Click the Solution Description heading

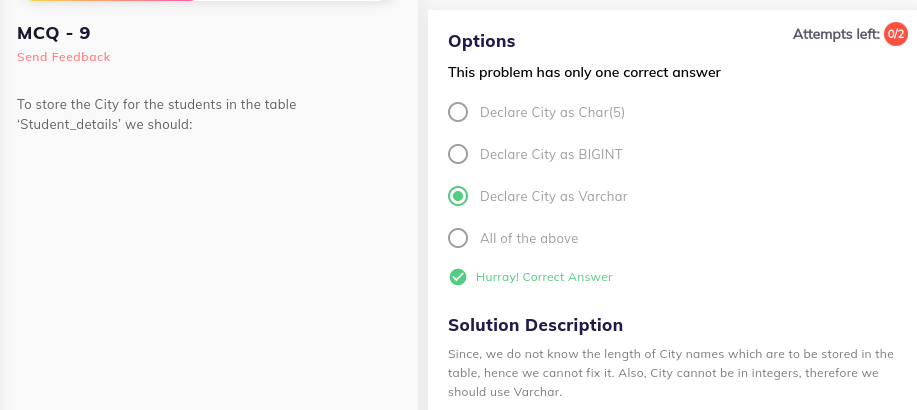[x=535, y=325]
